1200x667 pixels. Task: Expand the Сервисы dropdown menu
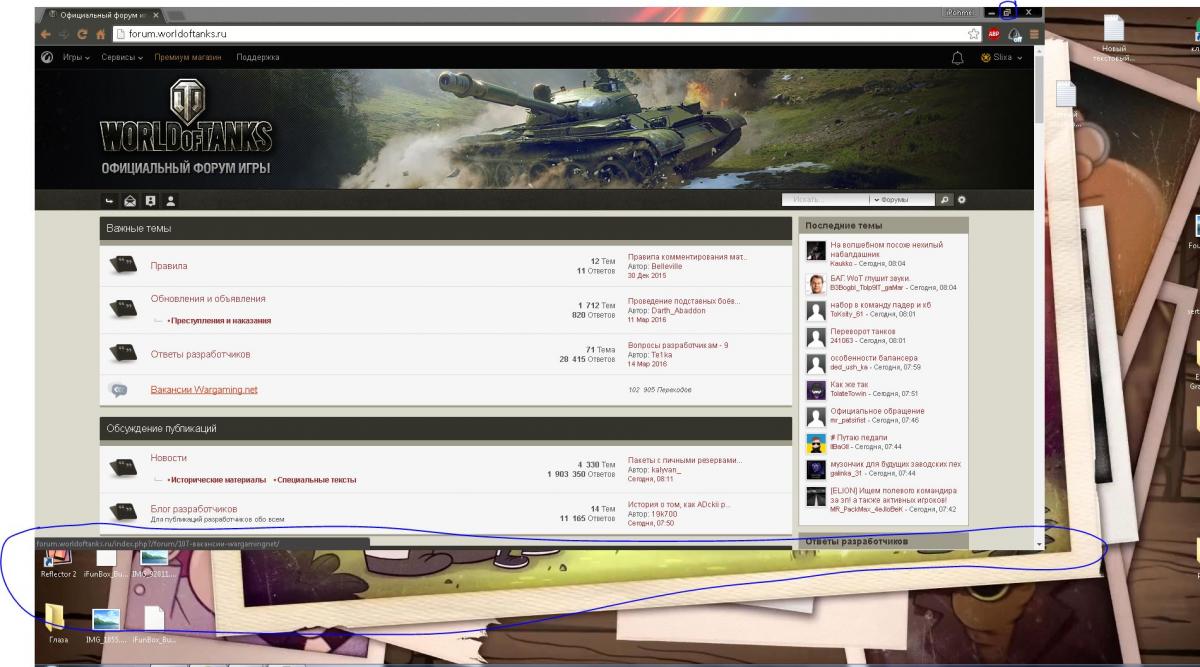(123, 57)
